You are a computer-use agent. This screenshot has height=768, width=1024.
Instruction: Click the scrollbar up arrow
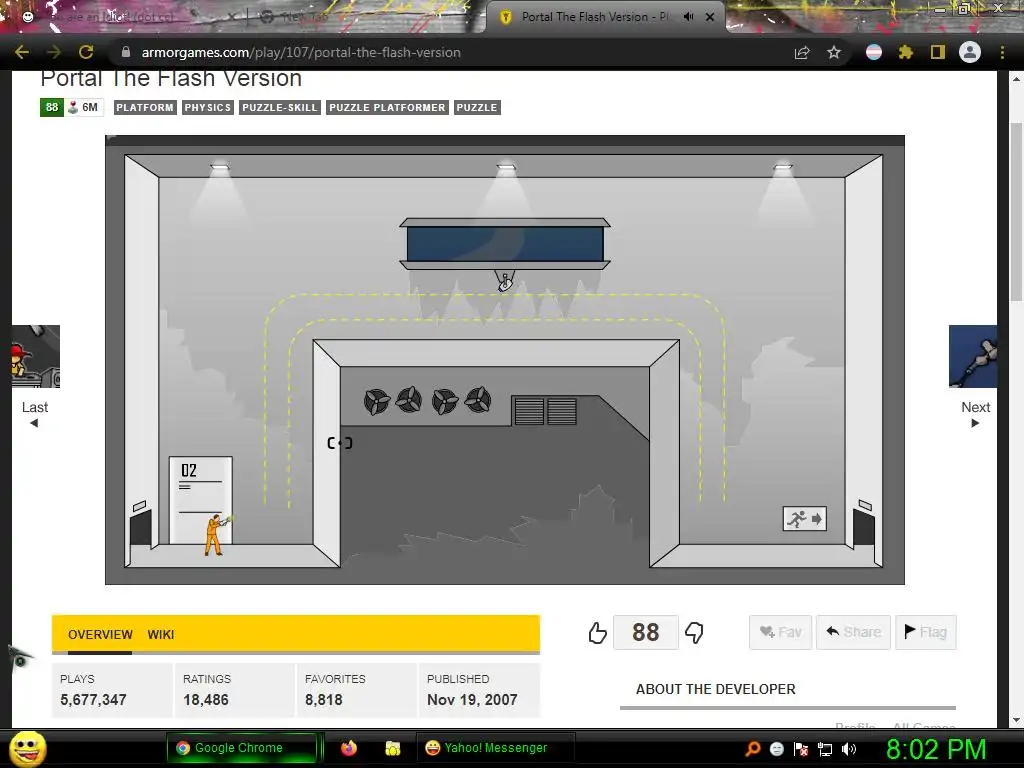(x=1016, y=79)
